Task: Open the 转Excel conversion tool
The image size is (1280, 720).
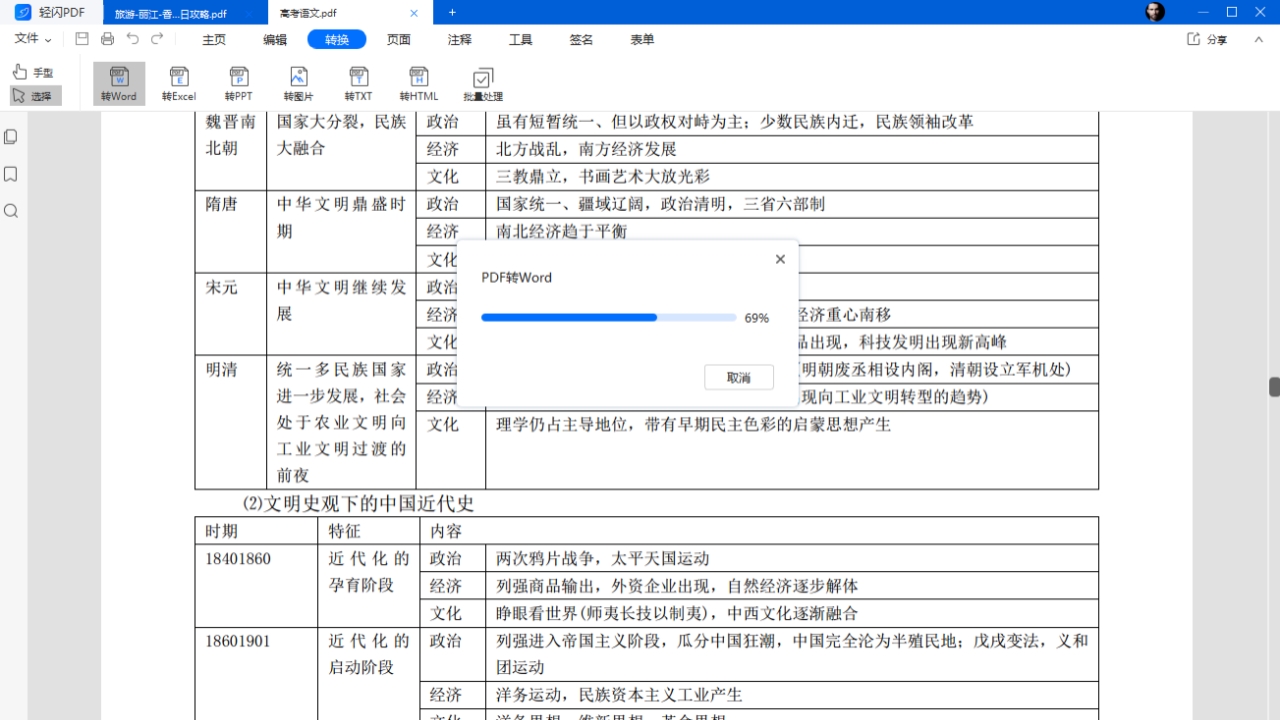Action: [178, 83]
